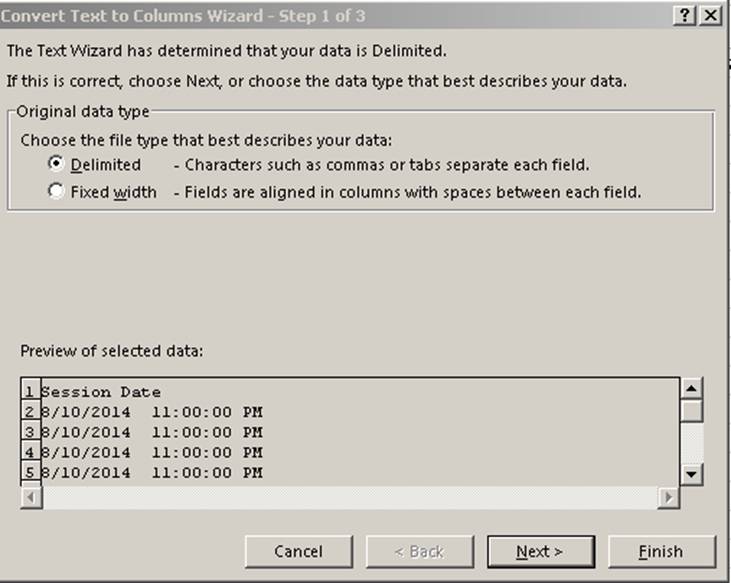Click the Help question mark button
Screen dimensions: 731x583
[685, 15]
